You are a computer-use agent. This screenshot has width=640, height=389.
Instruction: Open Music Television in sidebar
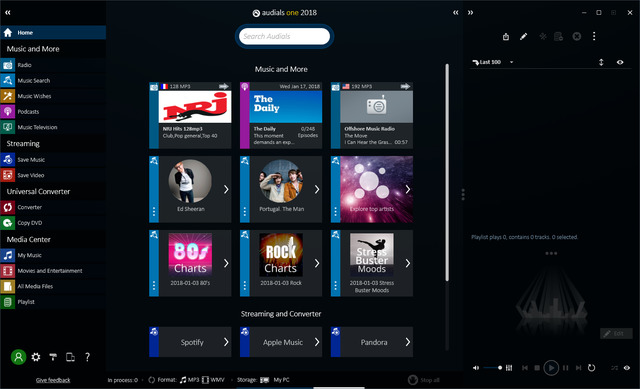click(53, 127)
